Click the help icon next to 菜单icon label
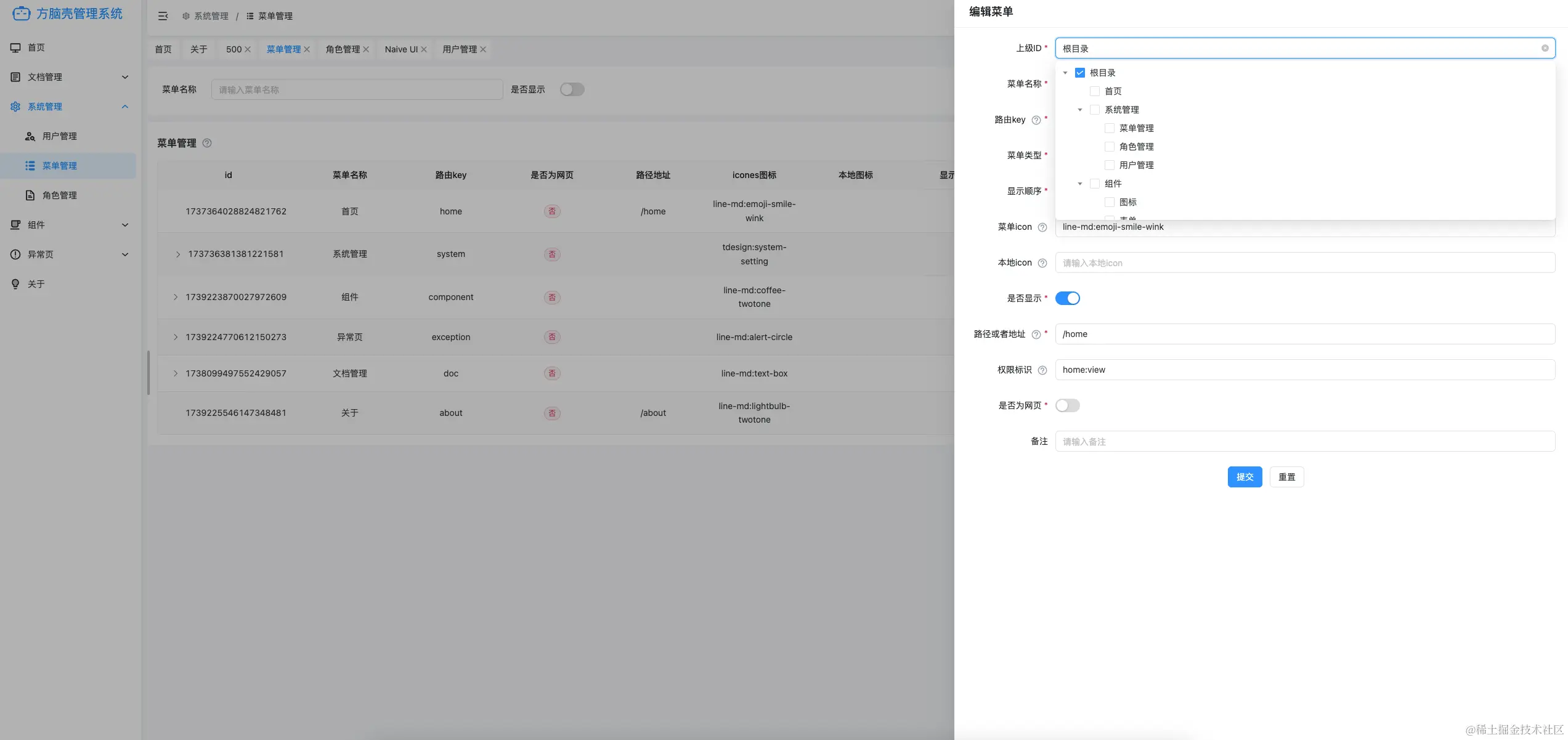This screenshot has width=1568, height=740. (1042, 227)
